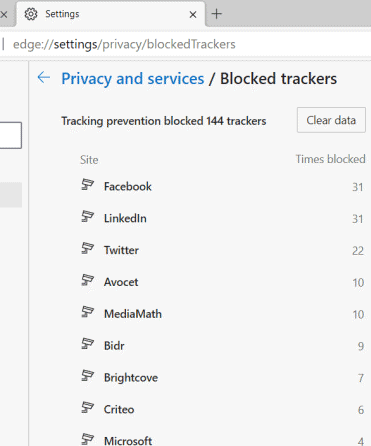Click the Times blocked column header
The height and width of the screenshot is (446, 371).
[x=330, y=159]
